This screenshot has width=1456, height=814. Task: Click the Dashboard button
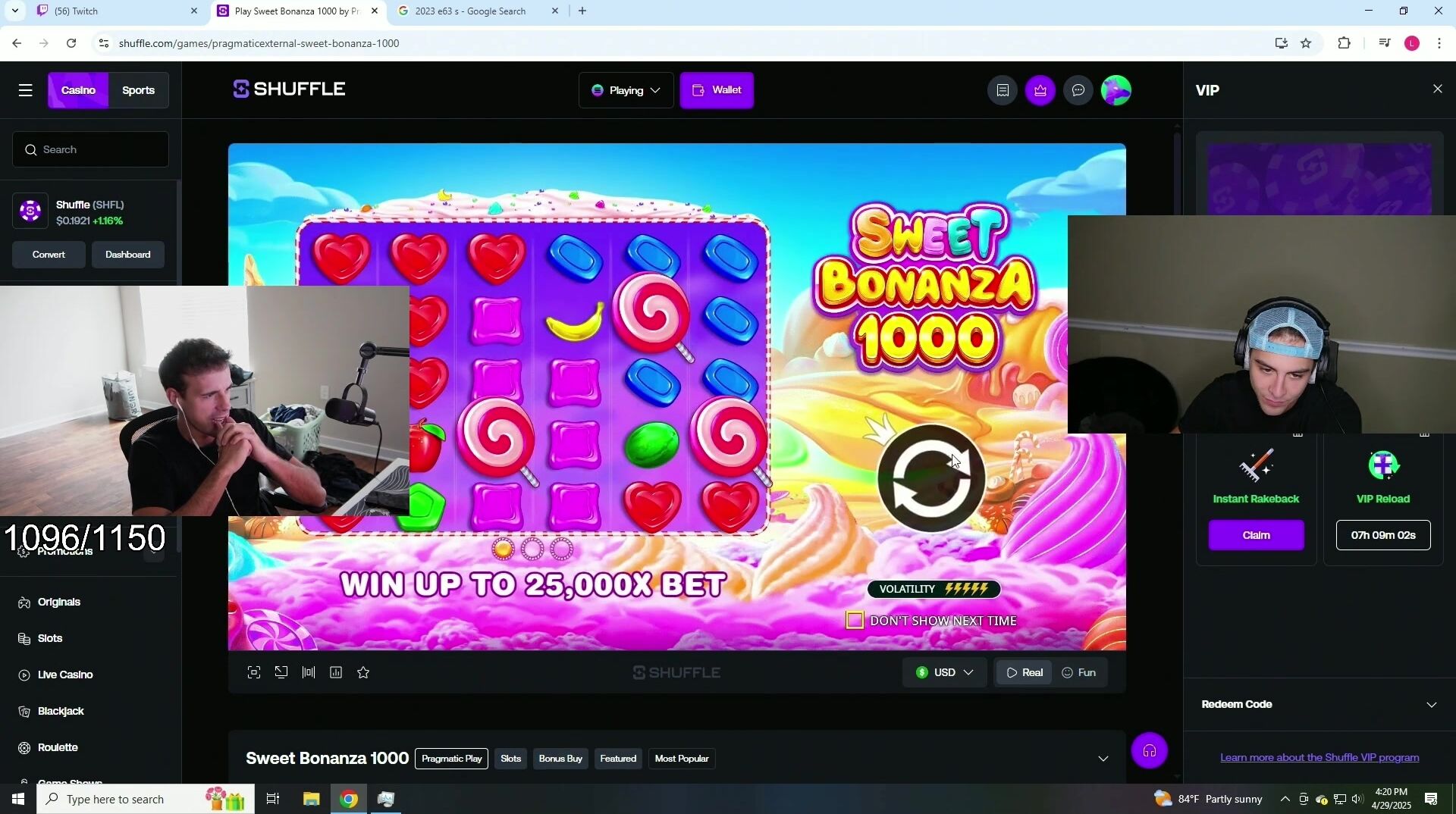(127, 255)
